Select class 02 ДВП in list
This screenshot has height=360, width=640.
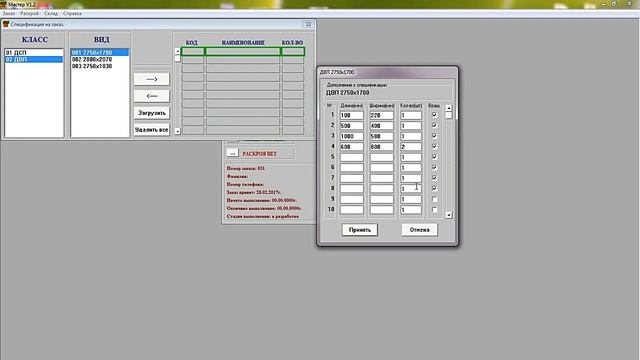pyautogui.click(x=34, y=59)
